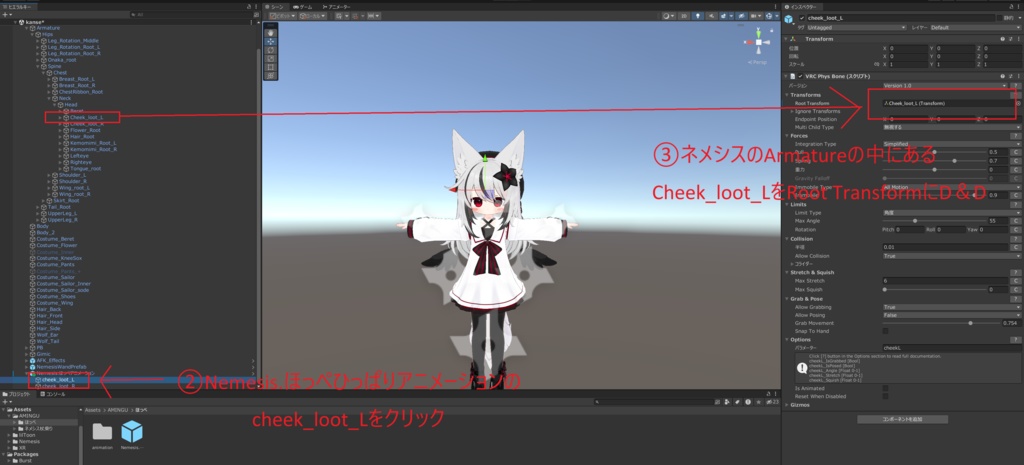Toggle 2D view mode in the scene toolbar
This screenshot has width=1024, height=465.
click(684, 16)
